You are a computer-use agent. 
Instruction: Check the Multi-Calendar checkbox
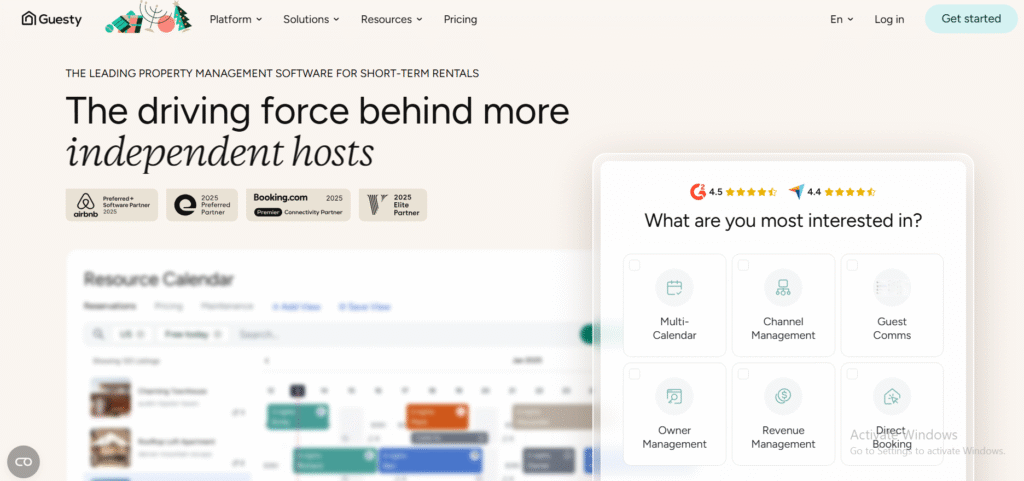point(634,265)
